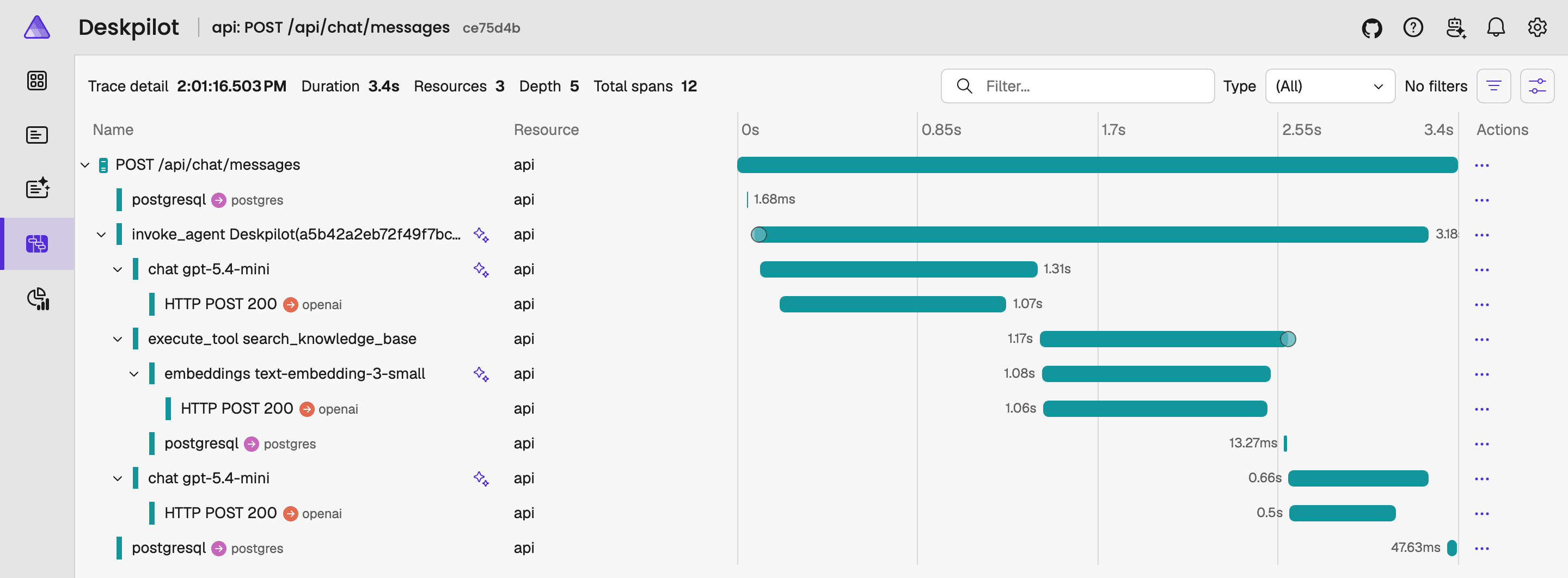Collapse the POST /api/chat/messages root span
The height and width of the screenshot is (578, 1568).
[85, 165]
